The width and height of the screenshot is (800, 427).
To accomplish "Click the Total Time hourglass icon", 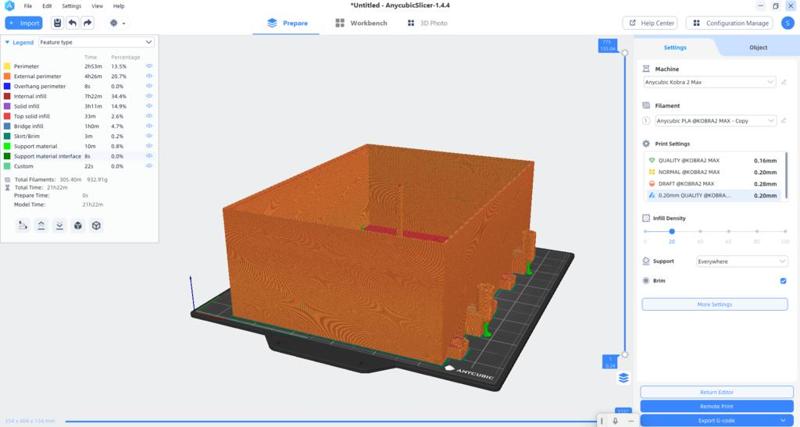I will pyautogui.click(x=7, y=188).
